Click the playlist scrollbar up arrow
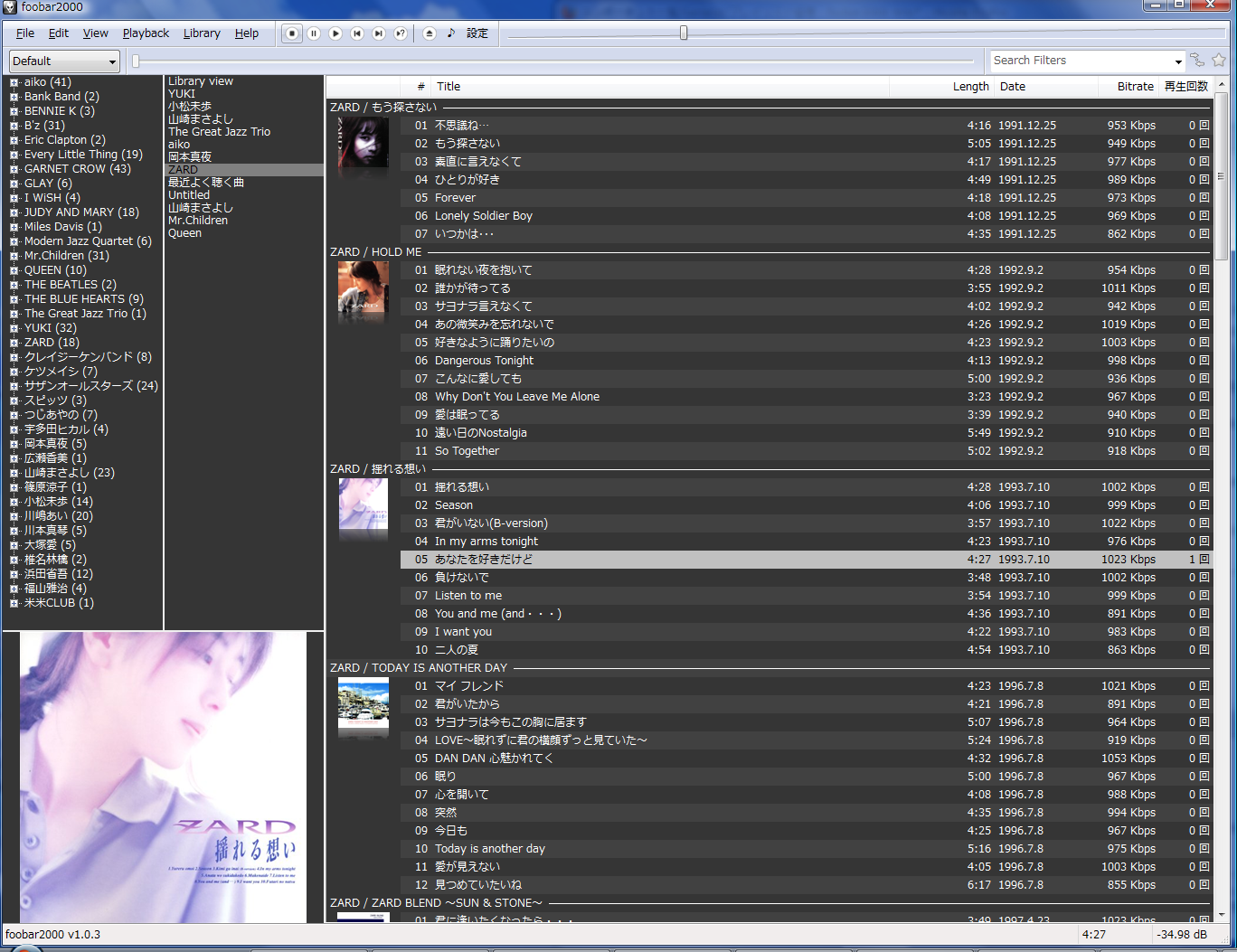 coord(1222,84)
